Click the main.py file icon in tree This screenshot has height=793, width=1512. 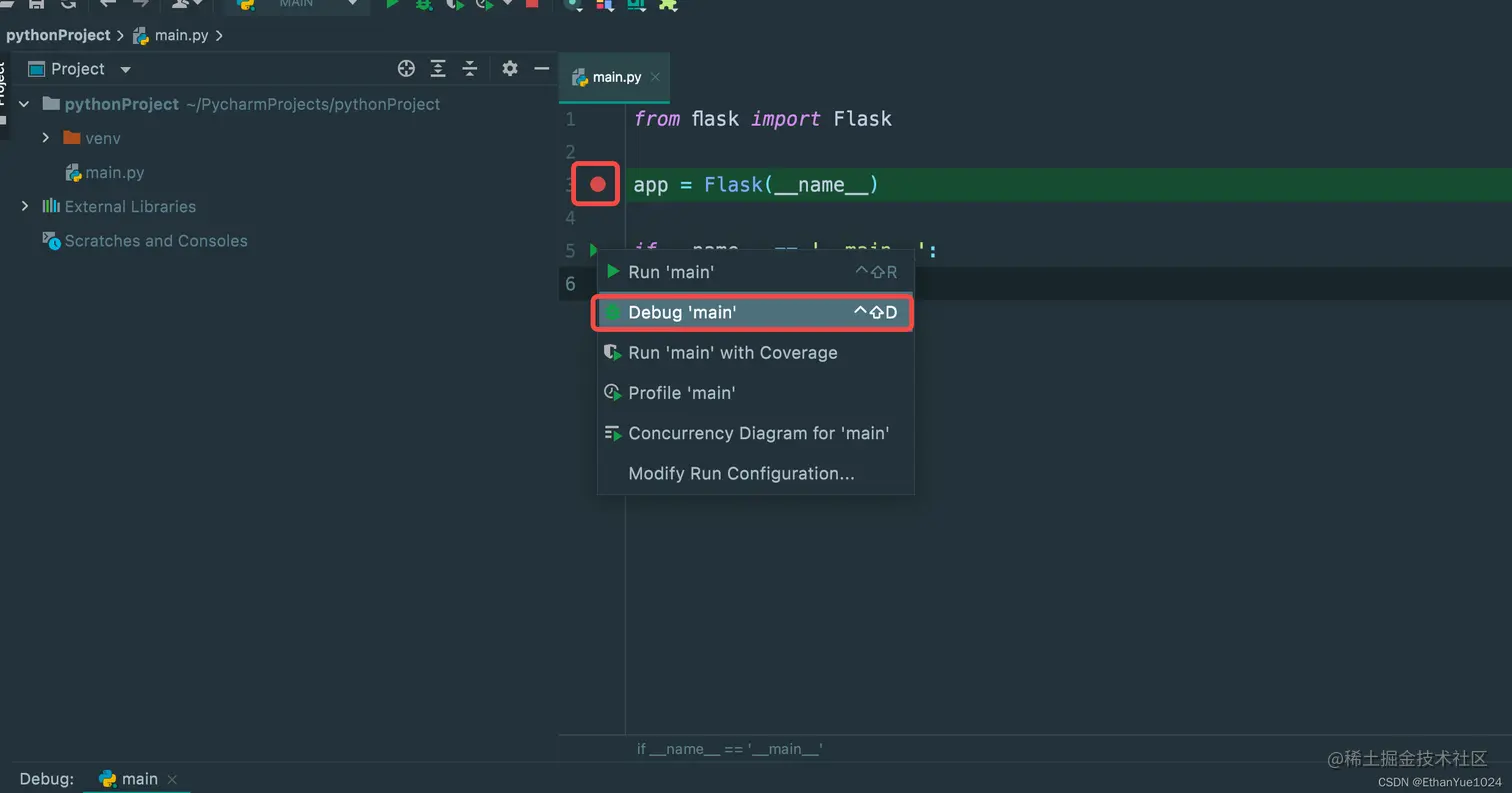[x=73, y=172]
